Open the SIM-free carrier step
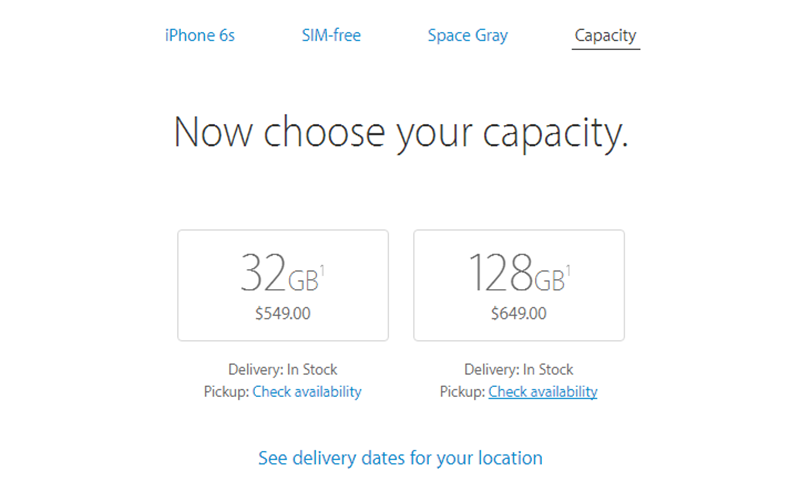 click(331, 36)
